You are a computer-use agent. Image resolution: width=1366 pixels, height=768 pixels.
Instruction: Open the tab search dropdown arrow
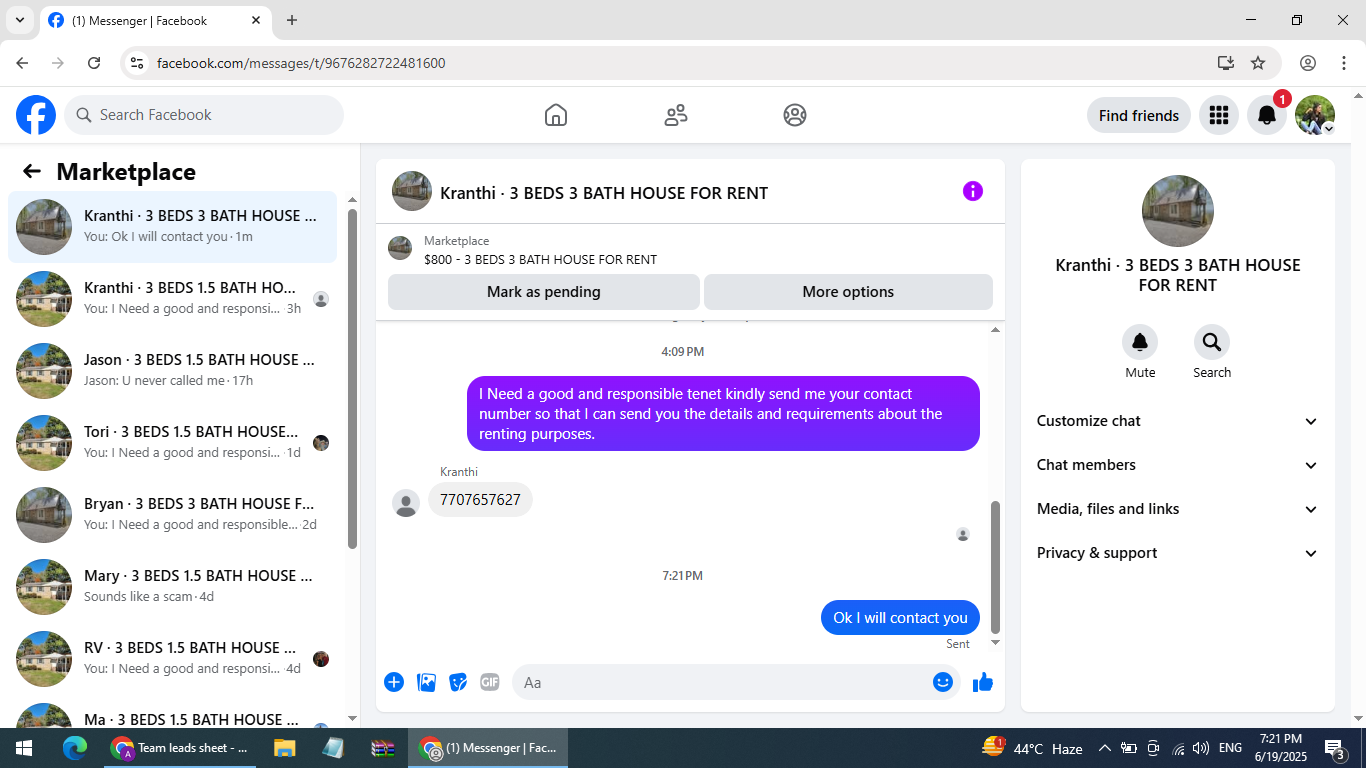click(x=20, y=20)
